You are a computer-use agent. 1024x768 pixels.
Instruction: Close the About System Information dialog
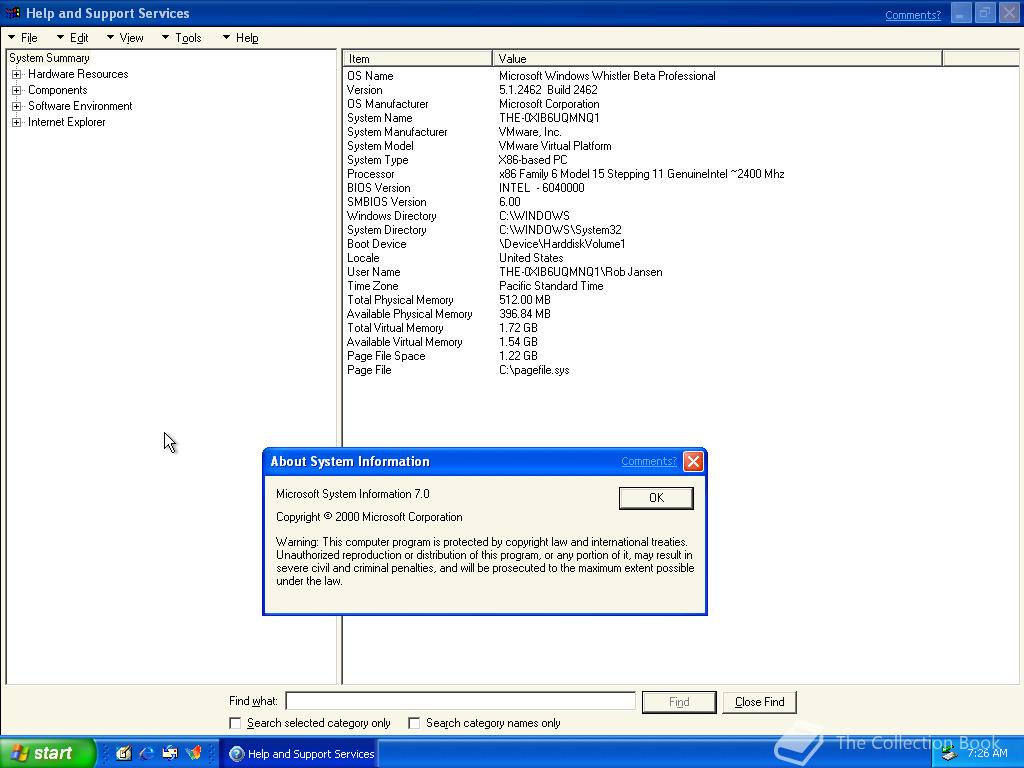[693, 462]
